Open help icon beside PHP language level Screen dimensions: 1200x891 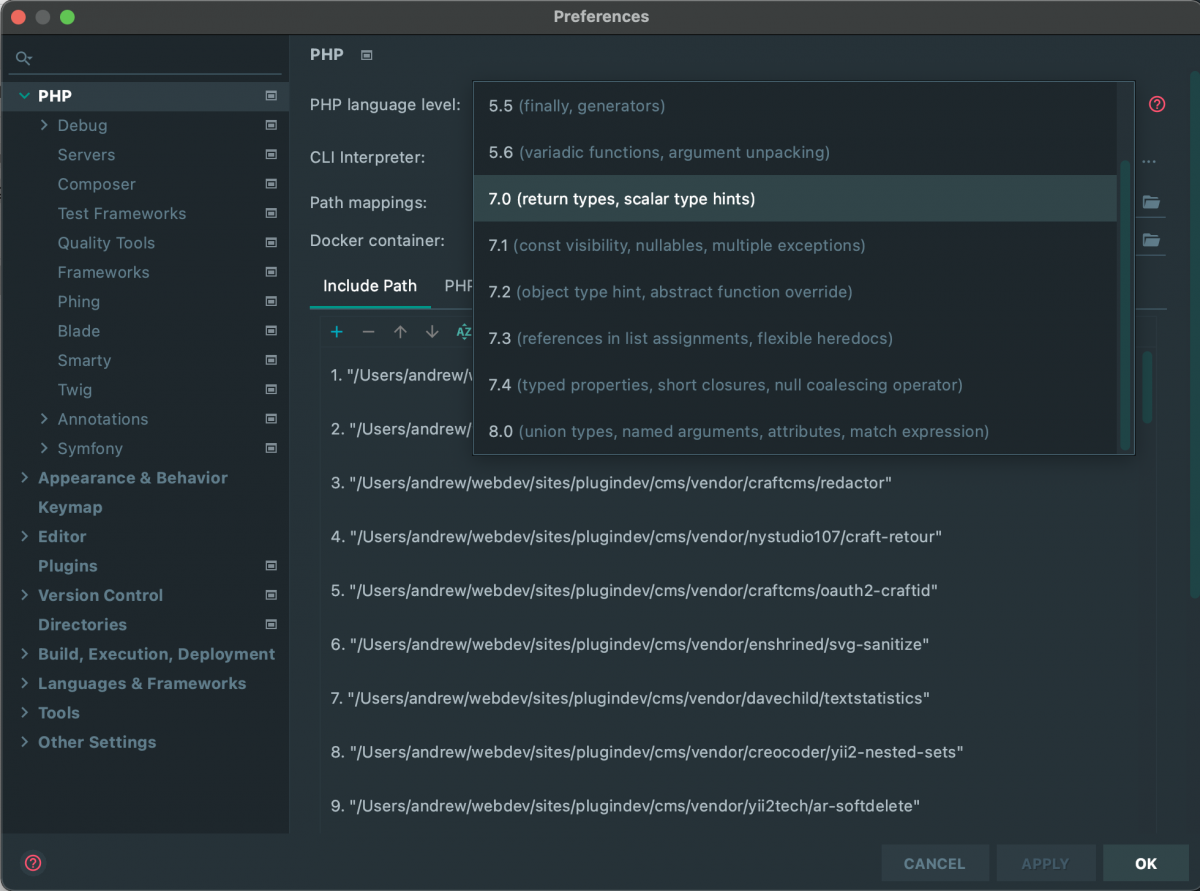[x=1157, y=104]
